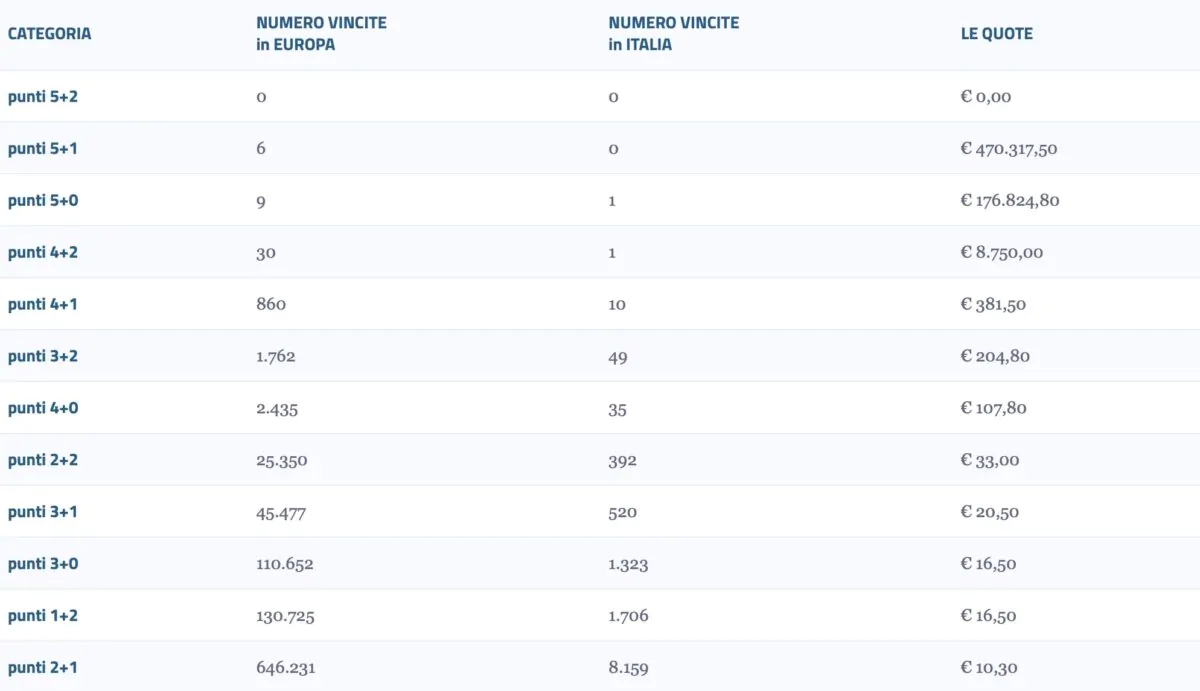Click the NUMERO VINCITE in ITALIA header
The width and height of the screenshot is (1200, 691).
pyautogui.click(x=673, y=33)
